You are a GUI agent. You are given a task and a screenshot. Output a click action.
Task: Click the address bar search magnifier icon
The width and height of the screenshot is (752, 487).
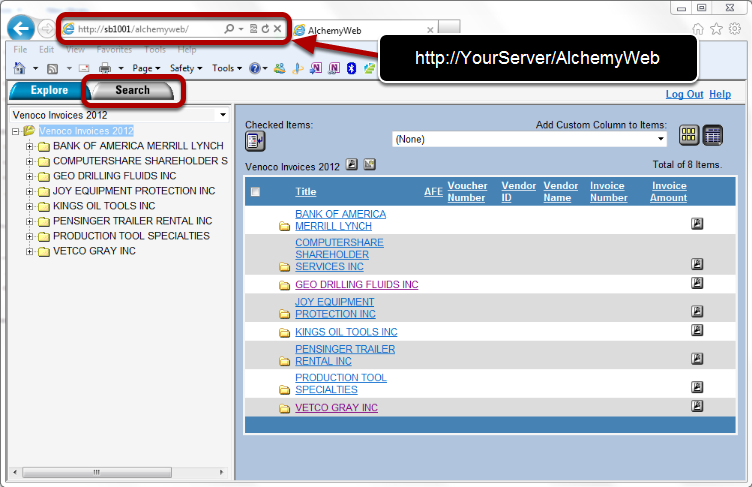(x=229, y=29)
